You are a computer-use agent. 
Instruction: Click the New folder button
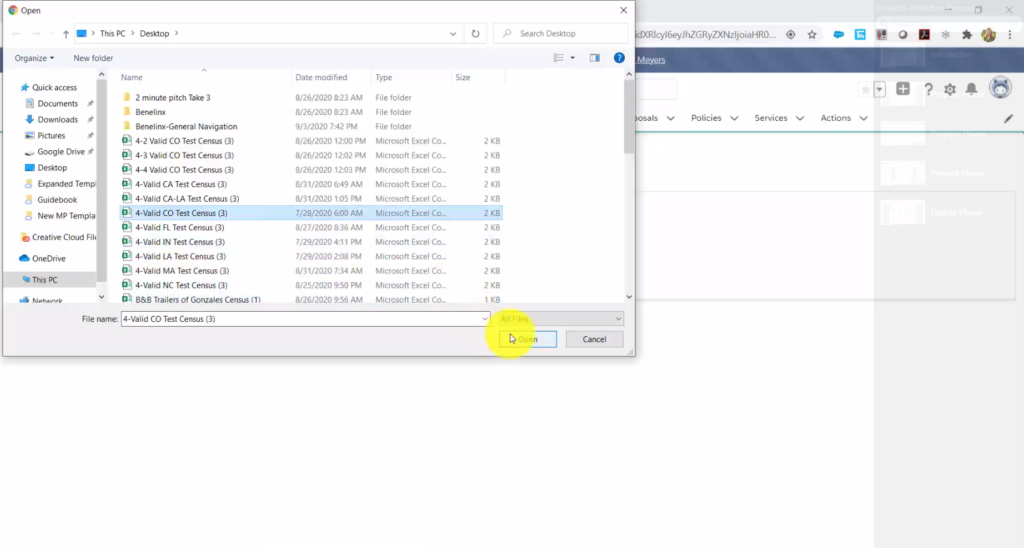(x=93, y=58)
